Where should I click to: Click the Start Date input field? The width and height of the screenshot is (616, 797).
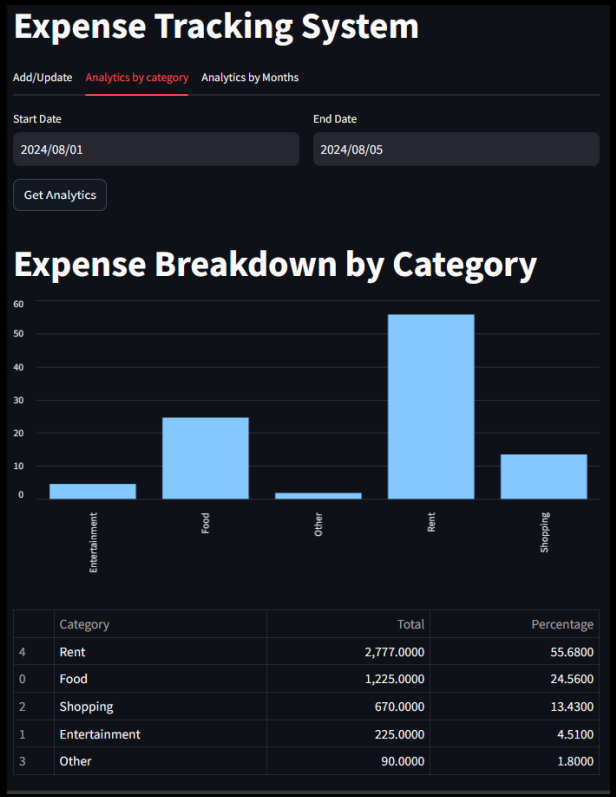point(156,150)
